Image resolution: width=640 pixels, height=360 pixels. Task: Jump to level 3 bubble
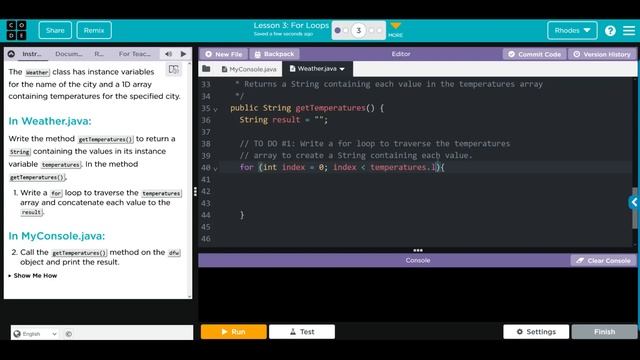[358, 31]
